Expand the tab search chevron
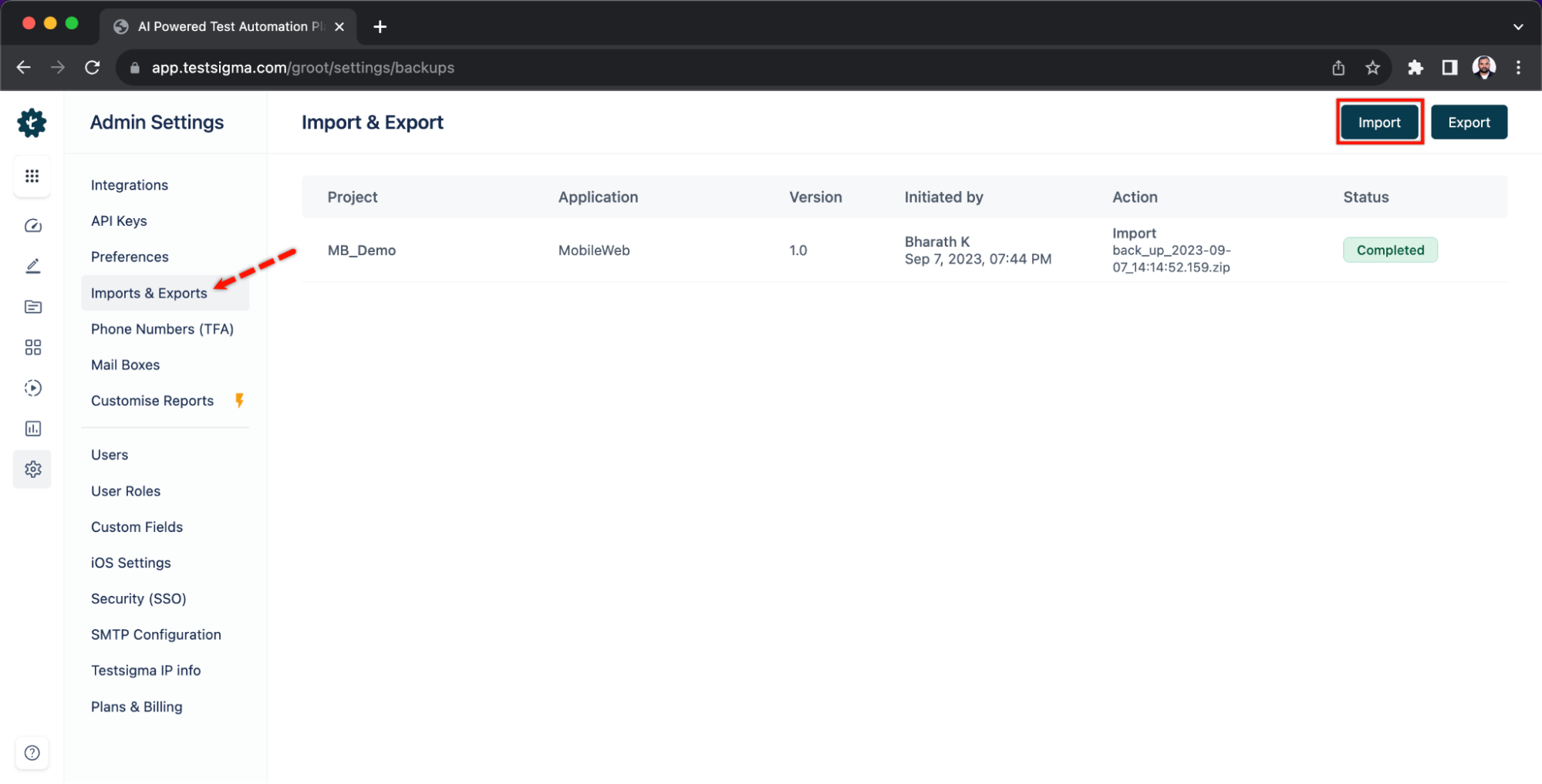Viewport: 1542px width, 784px height. point(1518,27)
